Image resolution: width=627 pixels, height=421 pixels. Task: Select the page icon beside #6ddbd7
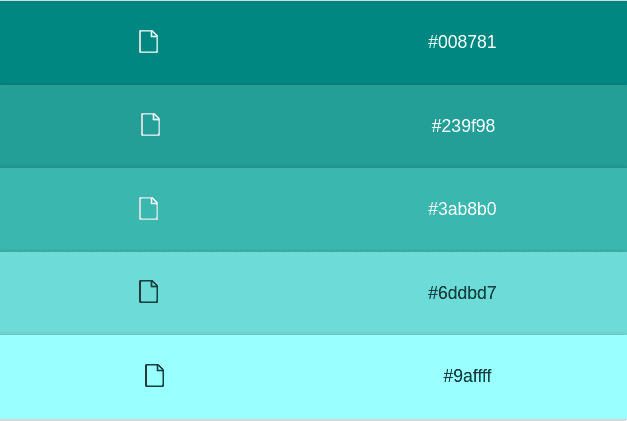148,292
